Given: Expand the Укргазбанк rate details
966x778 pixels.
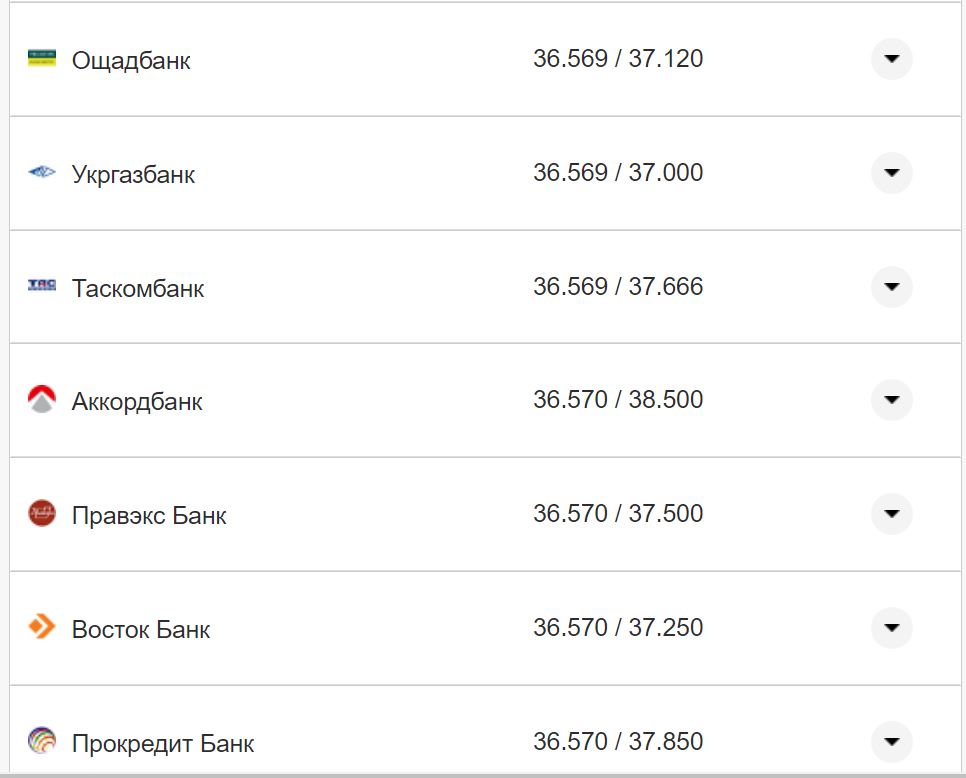Looking at the screenshot, I should (891, 173).
